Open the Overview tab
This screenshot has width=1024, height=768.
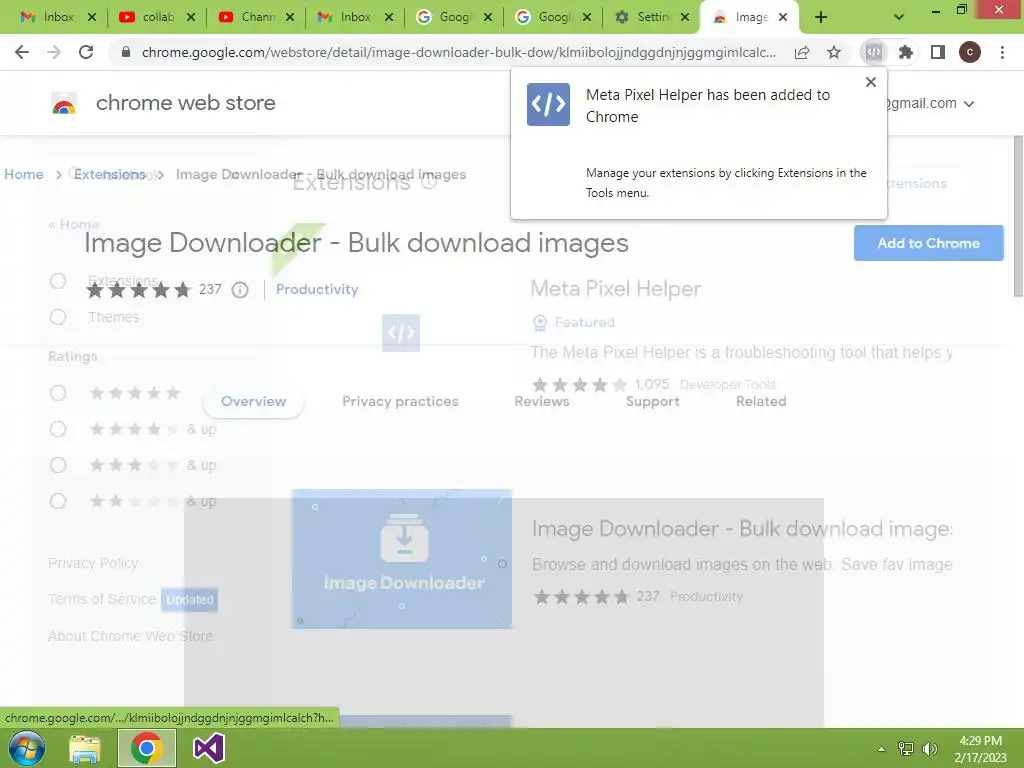coord(253,401)
